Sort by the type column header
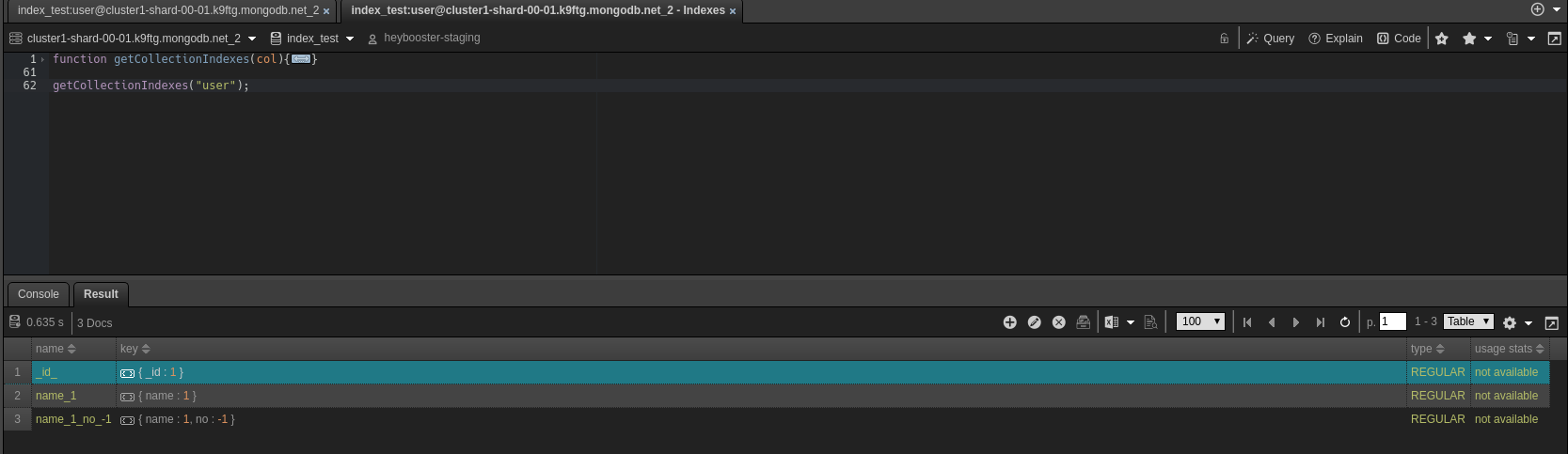This screenshot has width=1568, height=454. tap(1438, 349)
